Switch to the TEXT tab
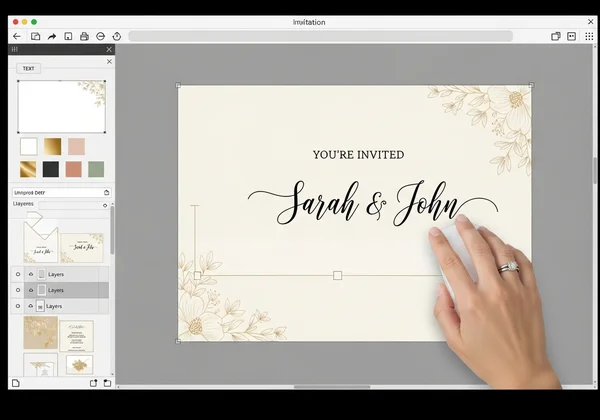 (x=28, y=68)
